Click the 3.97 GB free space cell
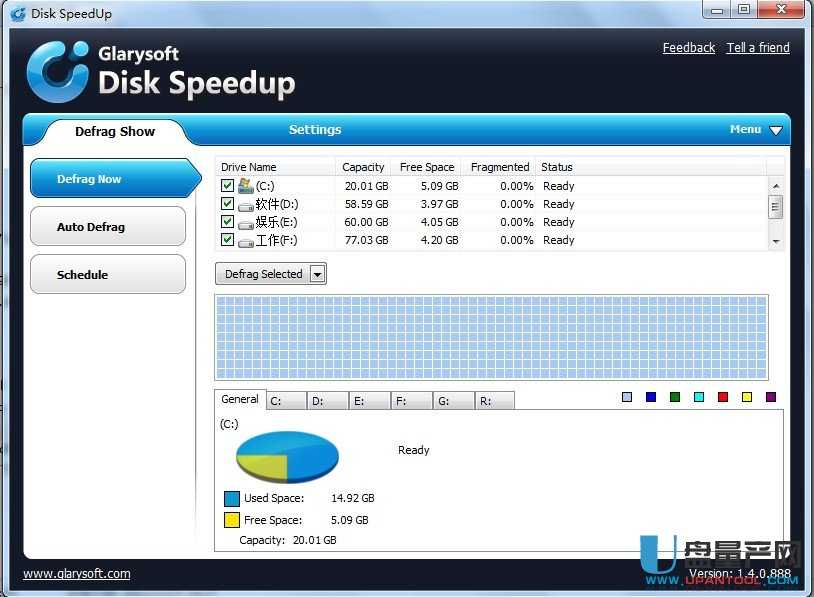 [439, 205]
